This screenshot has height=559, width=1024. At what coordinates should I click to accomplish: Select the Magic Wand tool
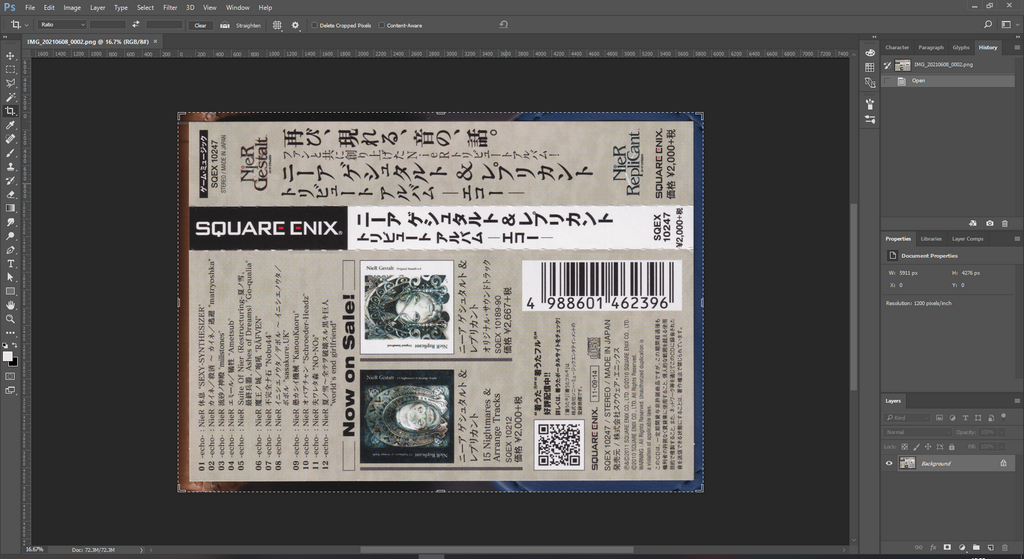10,97
